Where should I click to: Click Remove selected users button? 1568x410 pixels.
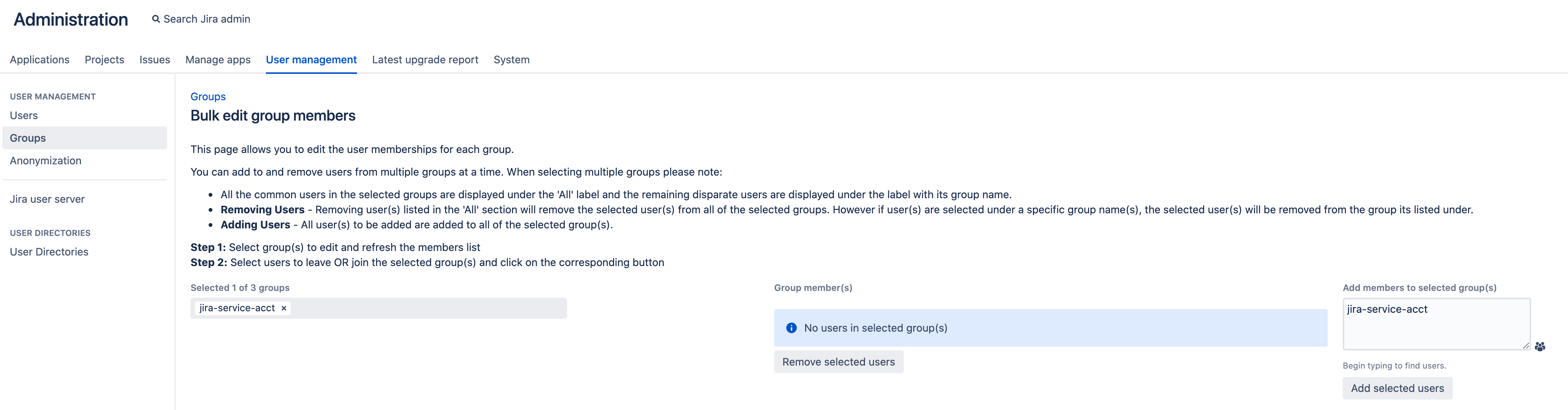click(838, 362)
